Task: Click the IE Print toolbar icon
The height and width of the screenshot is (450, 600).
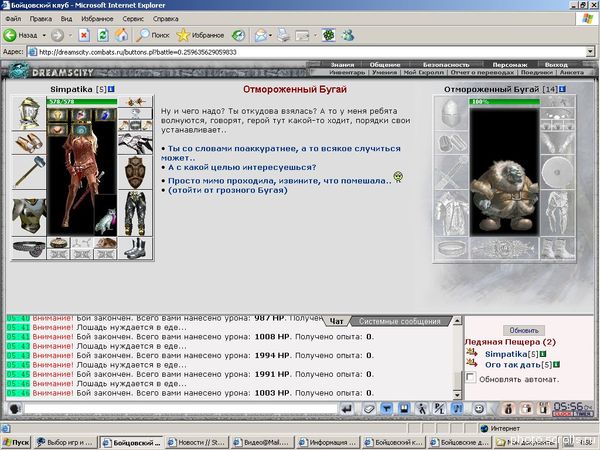Action: pos(284,35)
